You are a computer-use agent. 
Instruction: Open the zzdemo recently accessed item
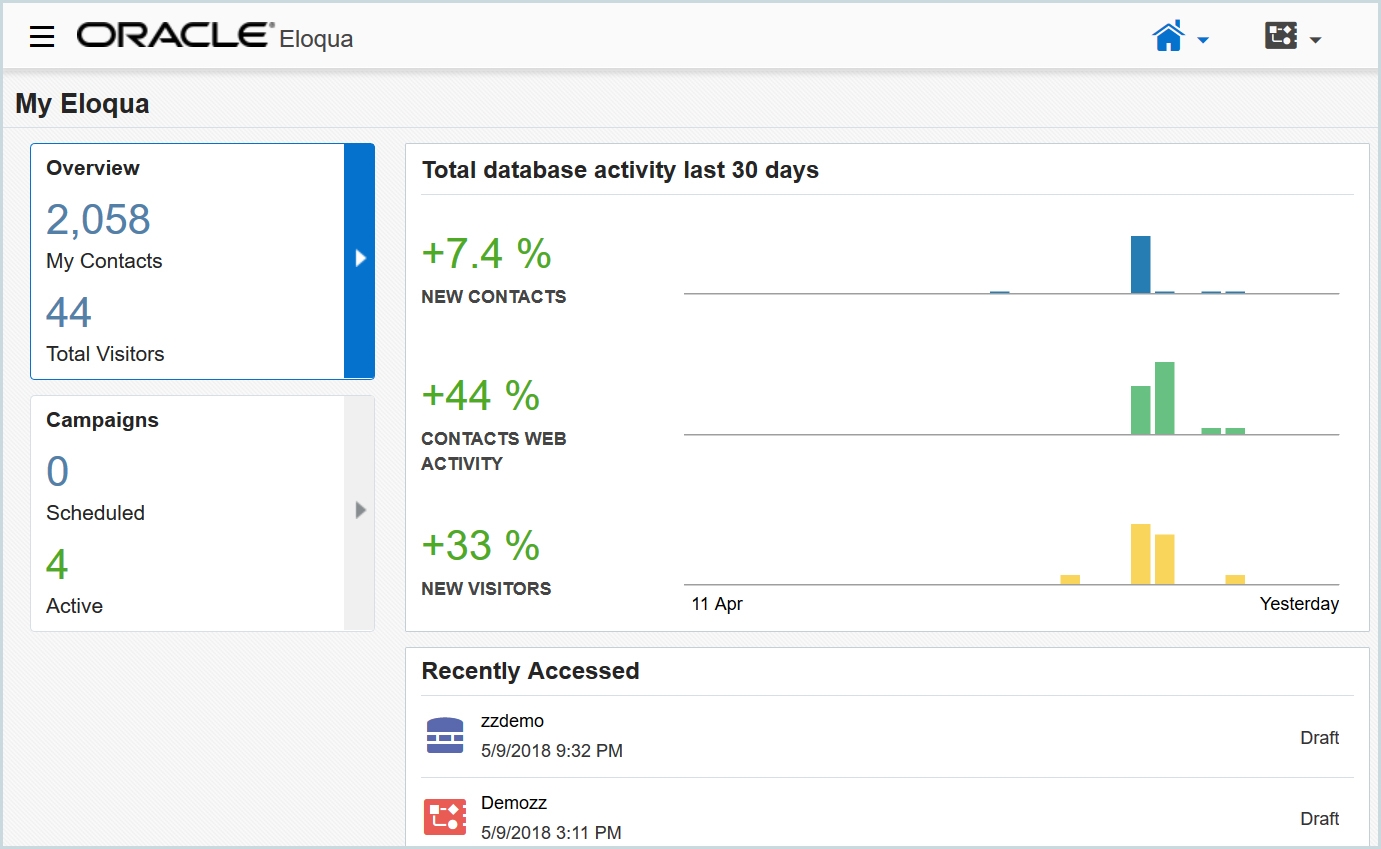point(512,721)
